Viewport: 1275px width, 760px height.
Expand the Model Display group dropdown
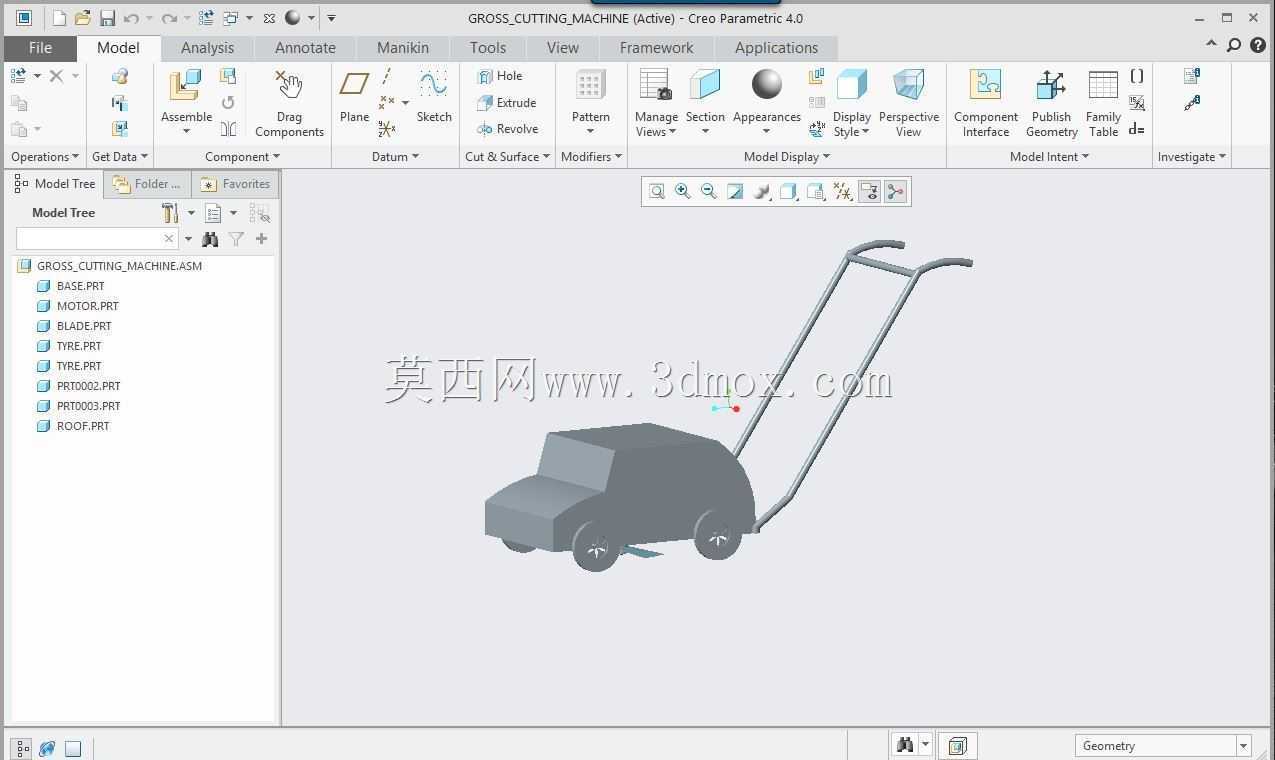(786, 157)
